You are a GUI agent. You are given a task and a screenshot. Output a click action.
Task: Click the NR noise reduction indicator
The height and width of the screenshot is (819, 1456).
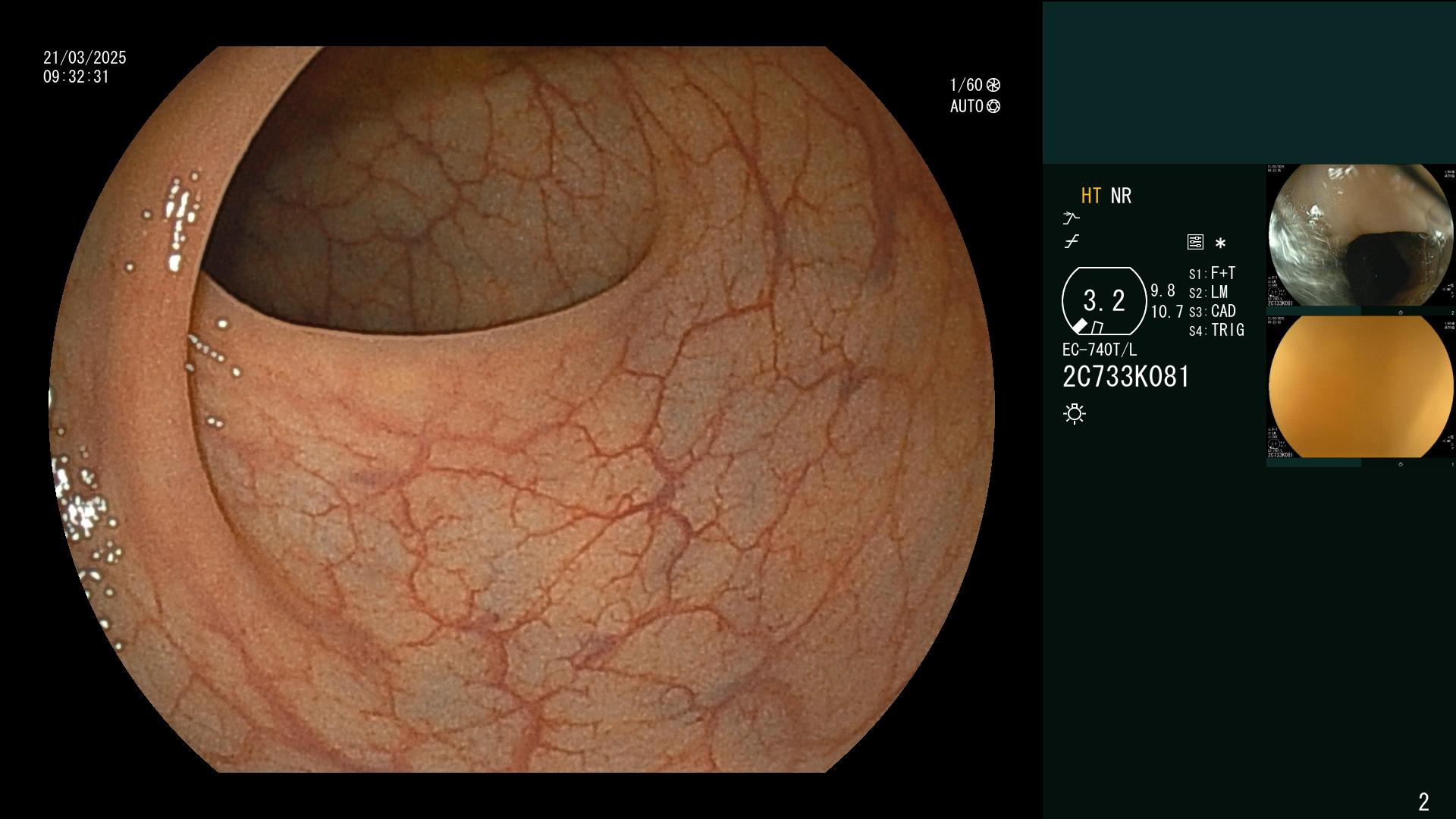1121,196
